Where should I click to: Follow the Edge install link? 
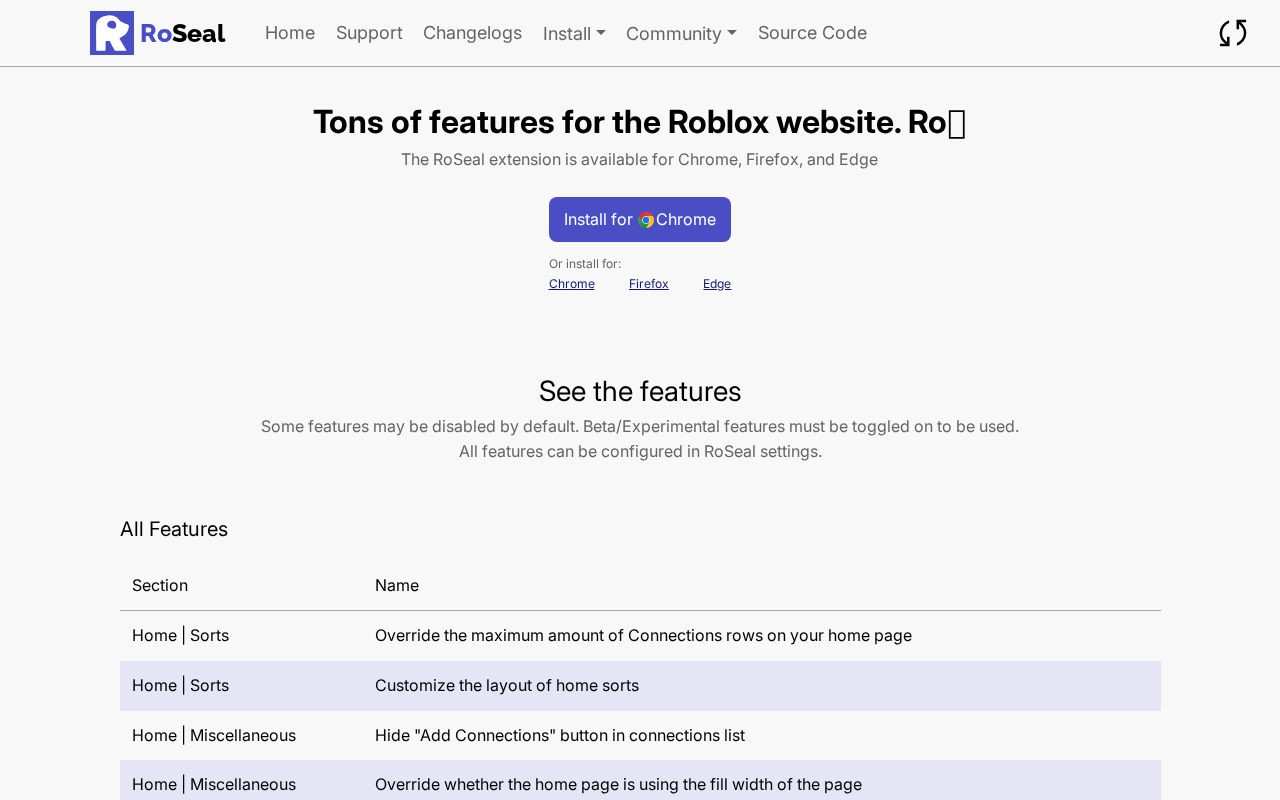tap(717, 284)
